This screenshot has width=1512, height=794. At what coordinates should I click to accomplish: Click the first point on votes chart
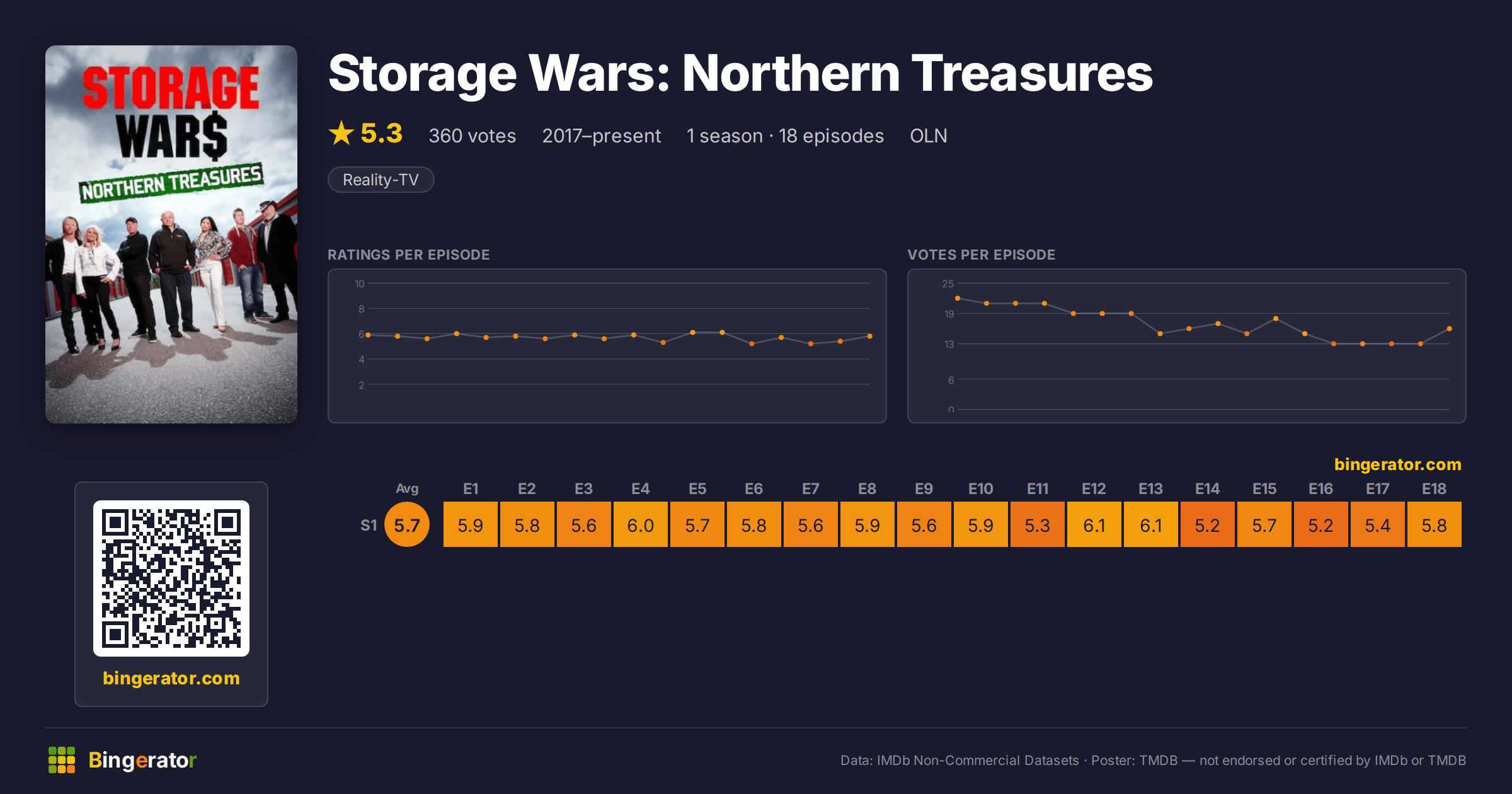coord(958,298)
